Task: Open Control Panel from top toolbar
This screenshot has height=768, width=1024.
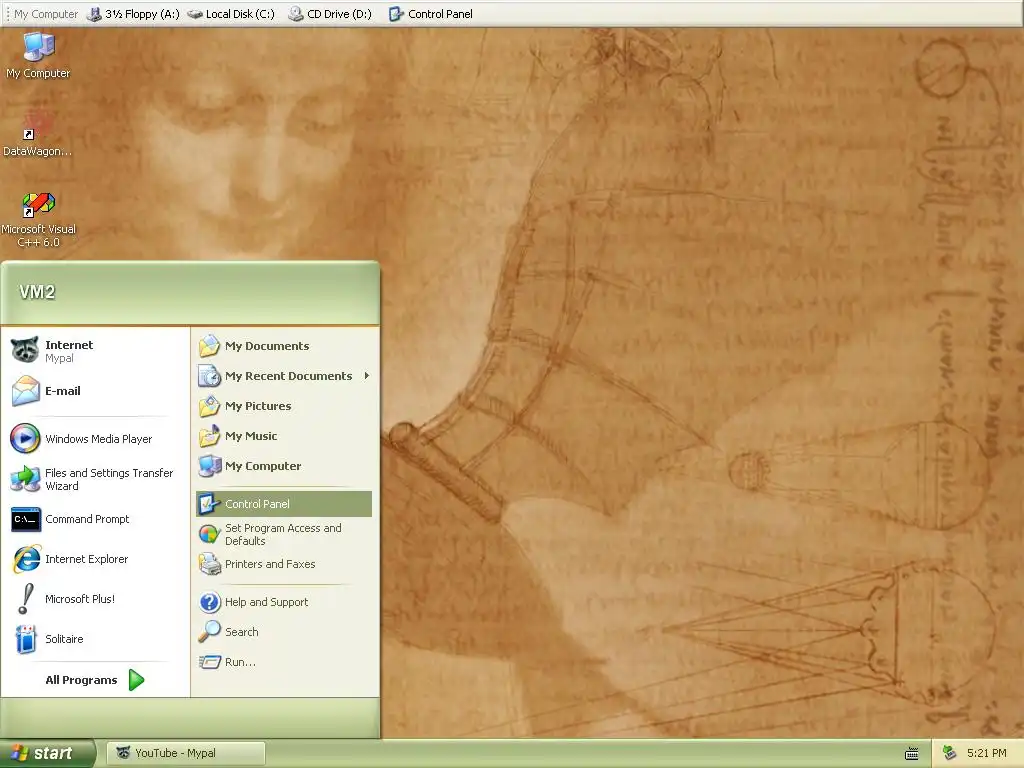Action: [431, 14]
